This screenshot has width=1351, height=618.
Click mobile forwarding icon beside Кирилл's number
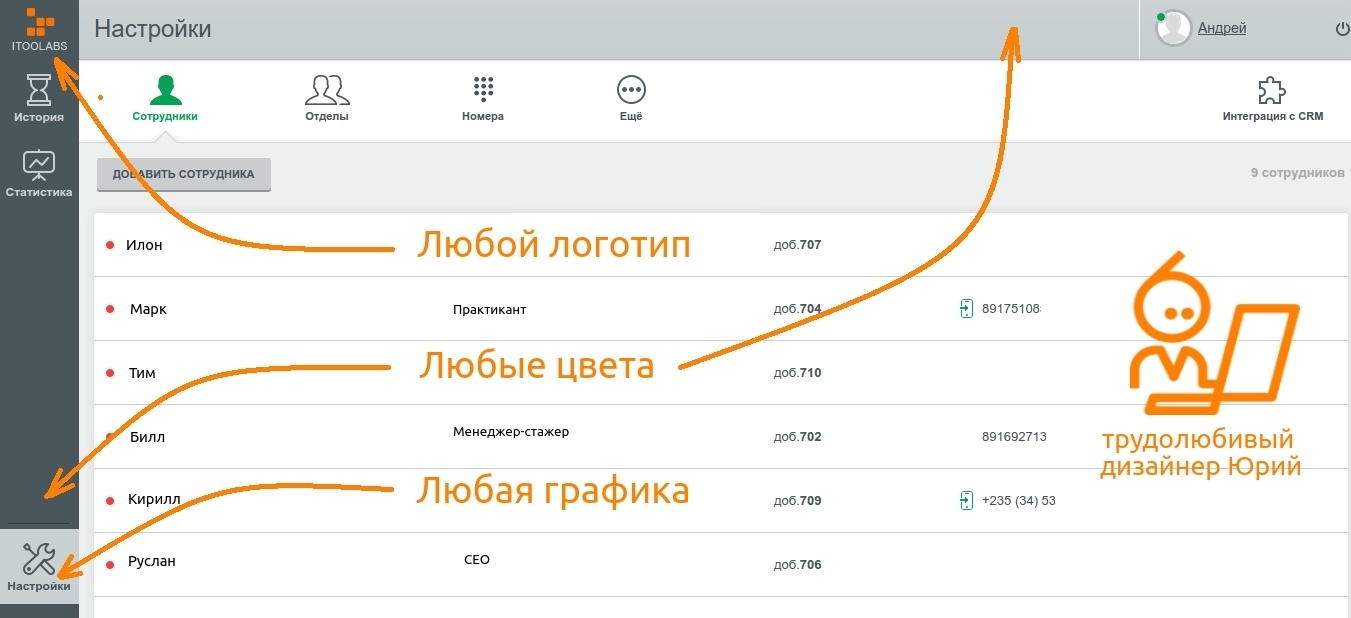(x=966, y=500)
